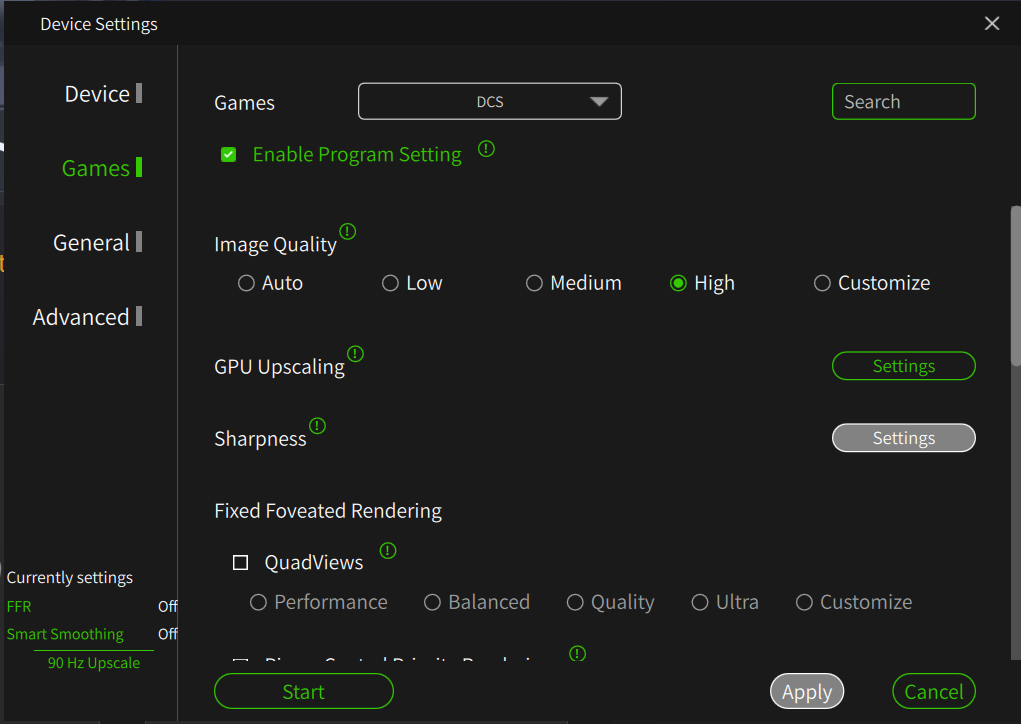This screenshot has width=1021, height=724.
Task: Click the GPU Upscaling info icon
Action: pyautogui.click(x=355, y=354)
